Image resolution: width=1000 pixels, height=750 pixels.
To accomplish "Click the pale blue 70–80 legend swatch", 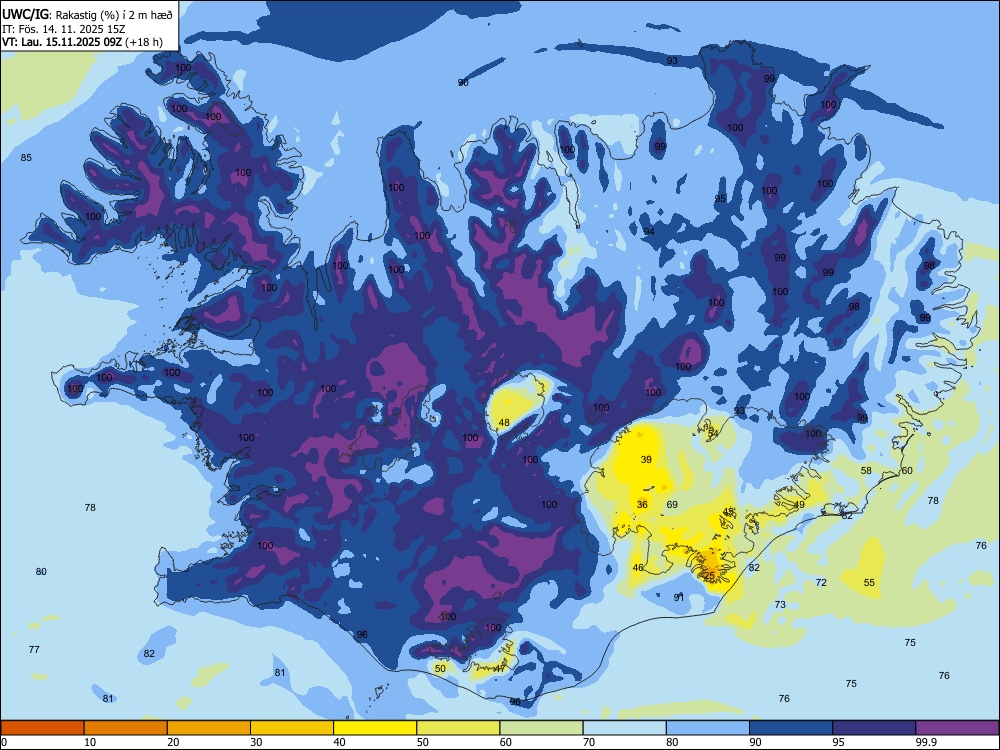I will 624,728.
